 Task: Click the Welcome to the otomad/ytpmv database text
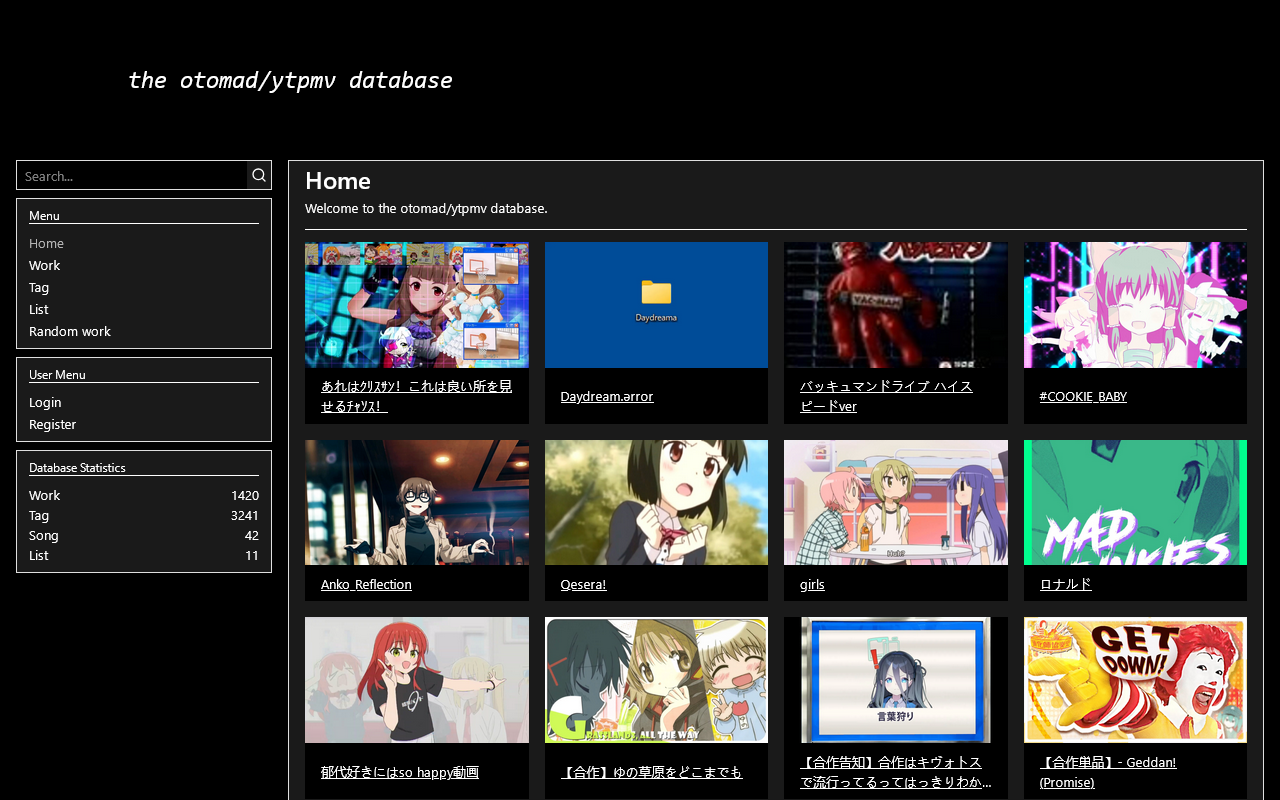pos(426,209)
